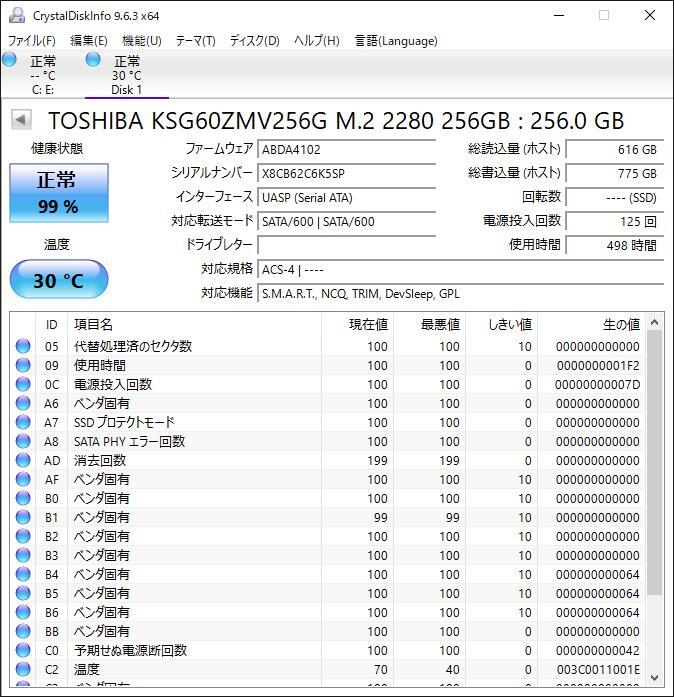
Task: Click the scrollbar up arrow of SMART list
Action: tap(654, 322)
